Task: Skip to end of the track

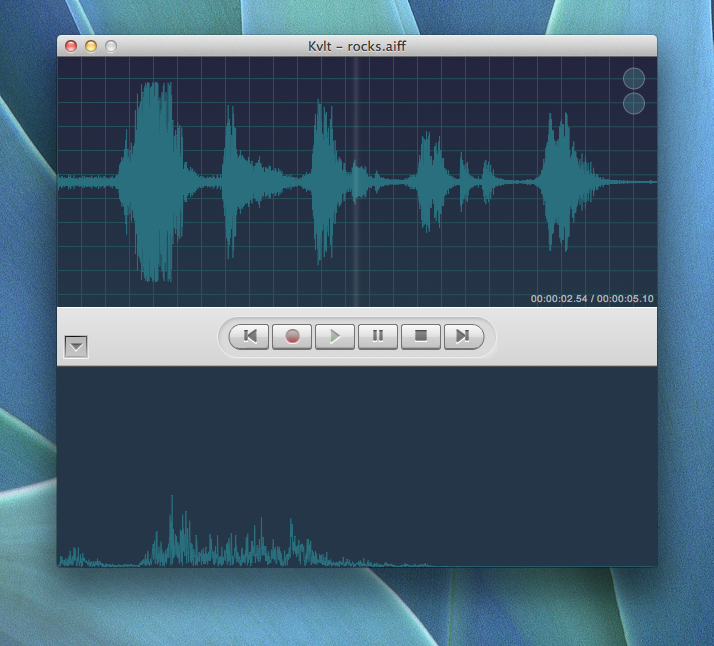Action: pyautogui.click(x=464, y=336)
